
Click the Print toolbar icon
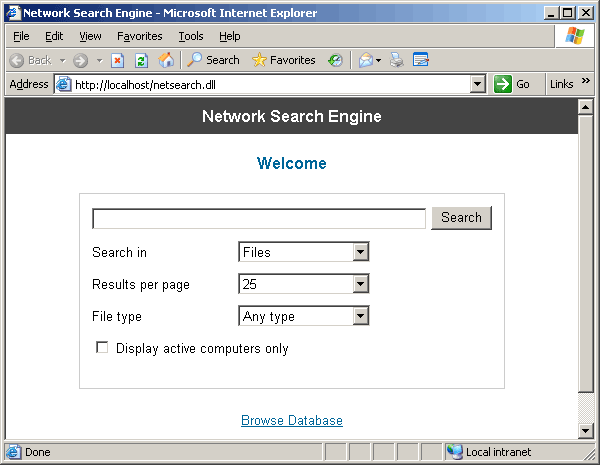pyautogui.click(x=397, y=60)
